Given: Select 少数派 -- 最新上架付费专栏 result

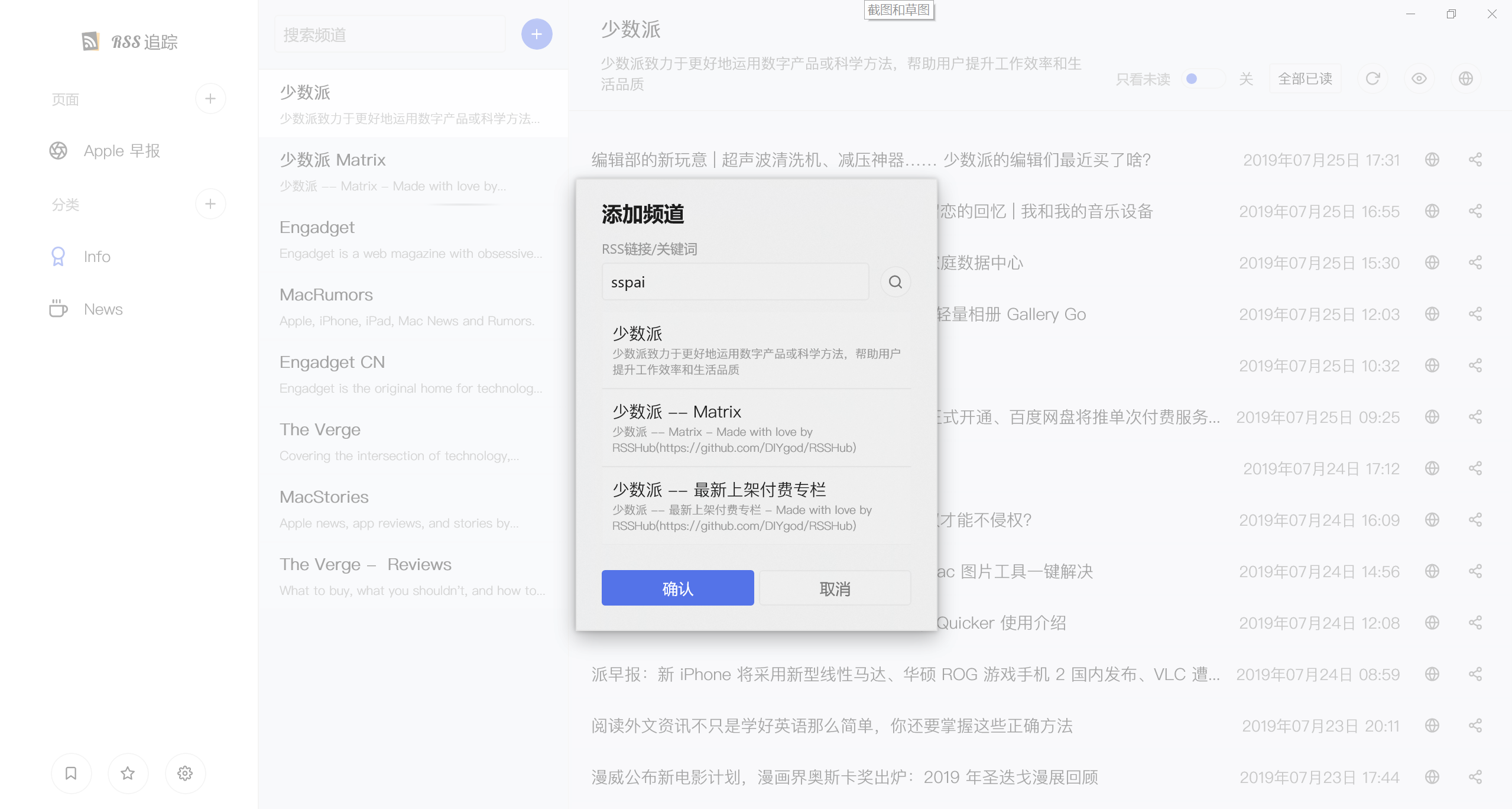Looking at the screenshot, I should coord(757,506).
